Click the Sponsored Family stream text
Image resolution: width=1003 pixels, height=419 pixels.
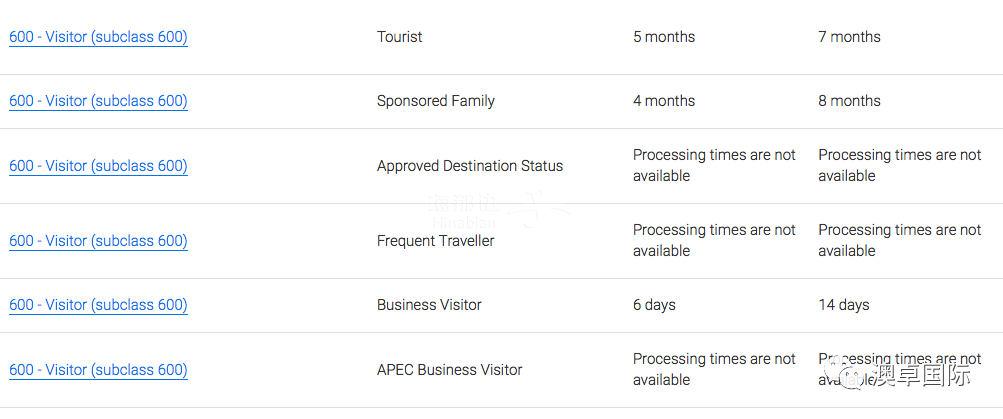435,101
